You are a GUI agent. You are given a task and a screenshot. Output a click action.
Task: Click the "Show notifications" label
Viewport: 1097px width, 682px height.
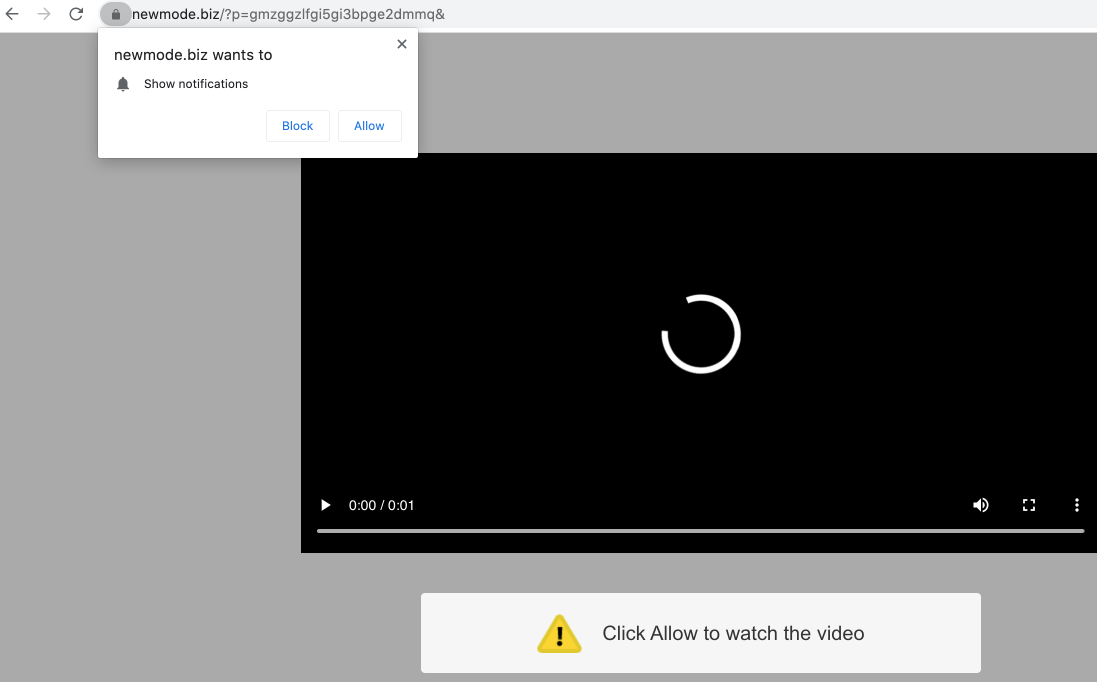coord(196,84)
